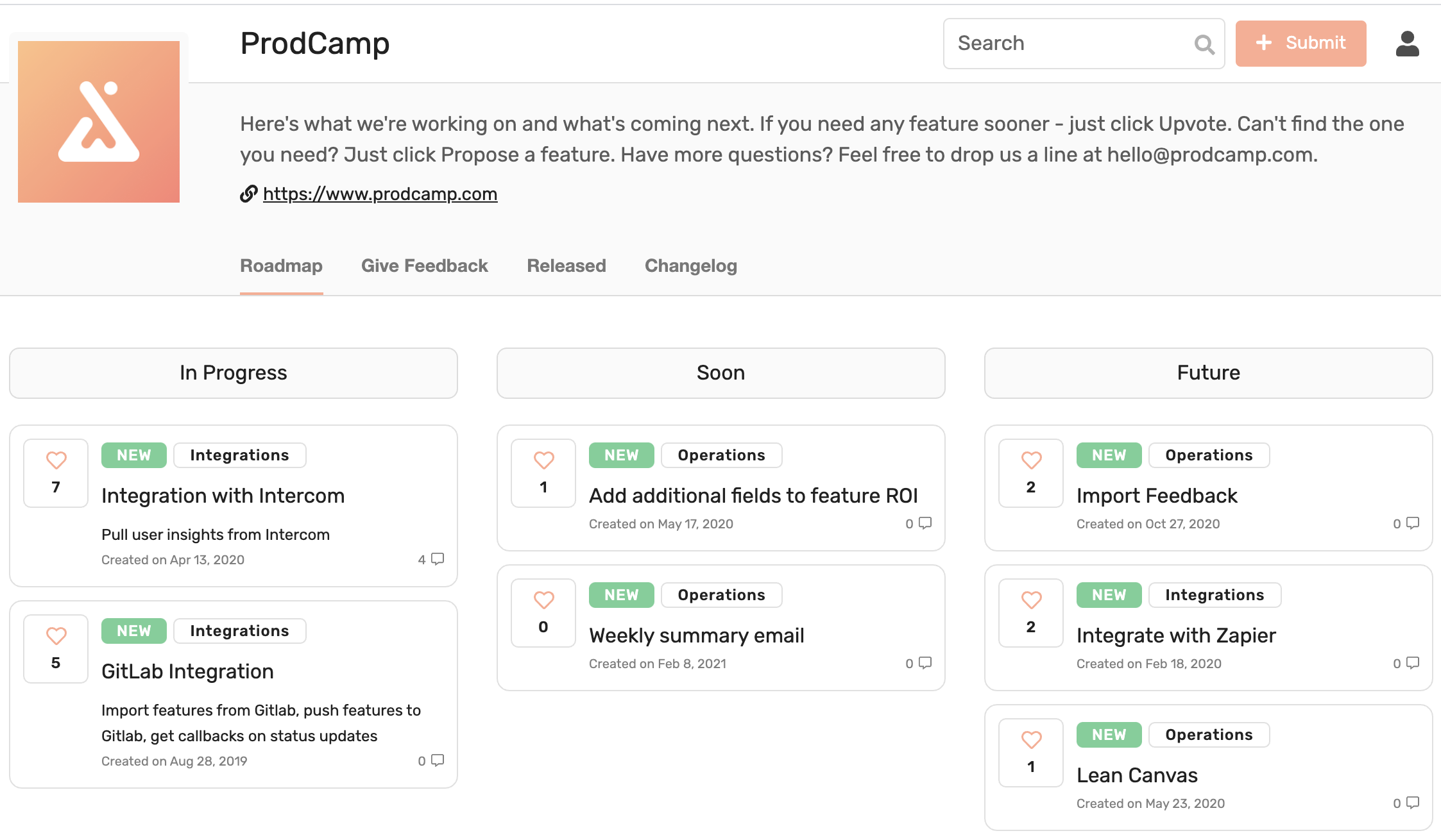Open the Changelog tab
This screenshot has width=1441, height=840.
click(x=690, y=265)
